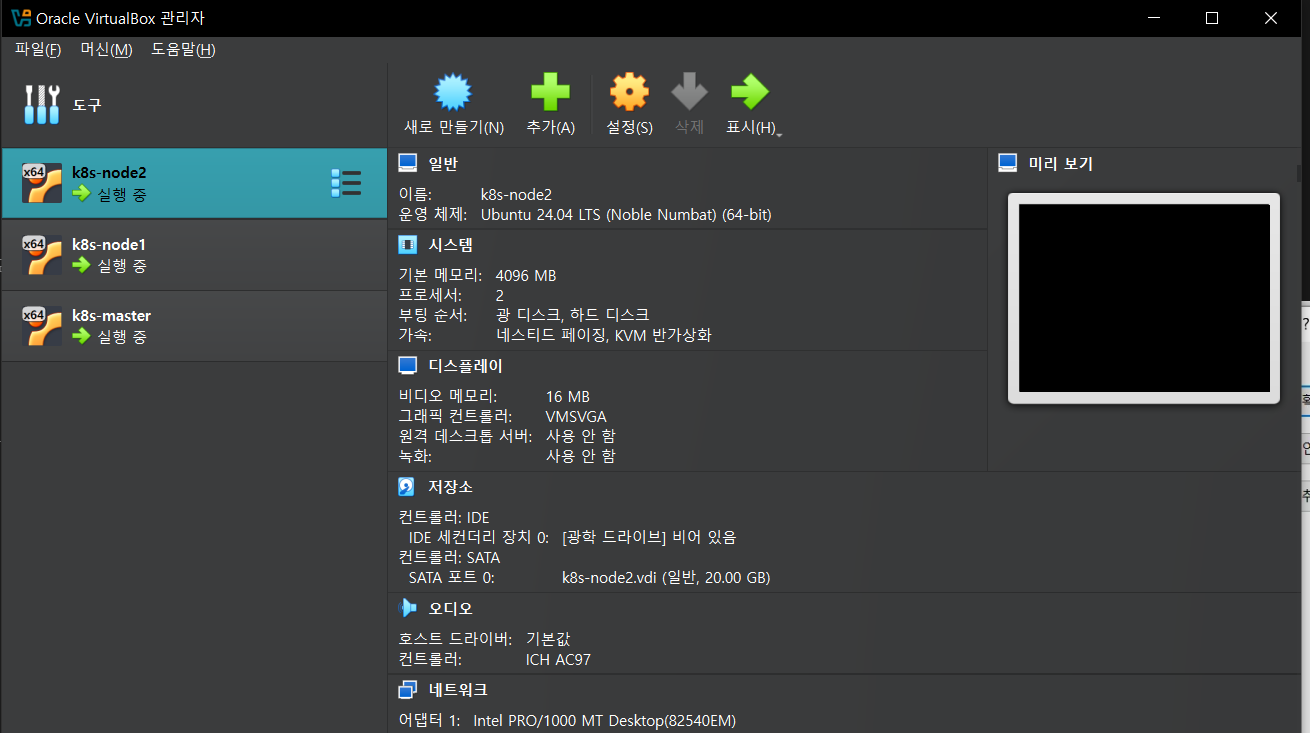The height and width of the screenshot is (733, 1310).
Task: Click the Add (추가) green plus icon
Action: [550, 92]
